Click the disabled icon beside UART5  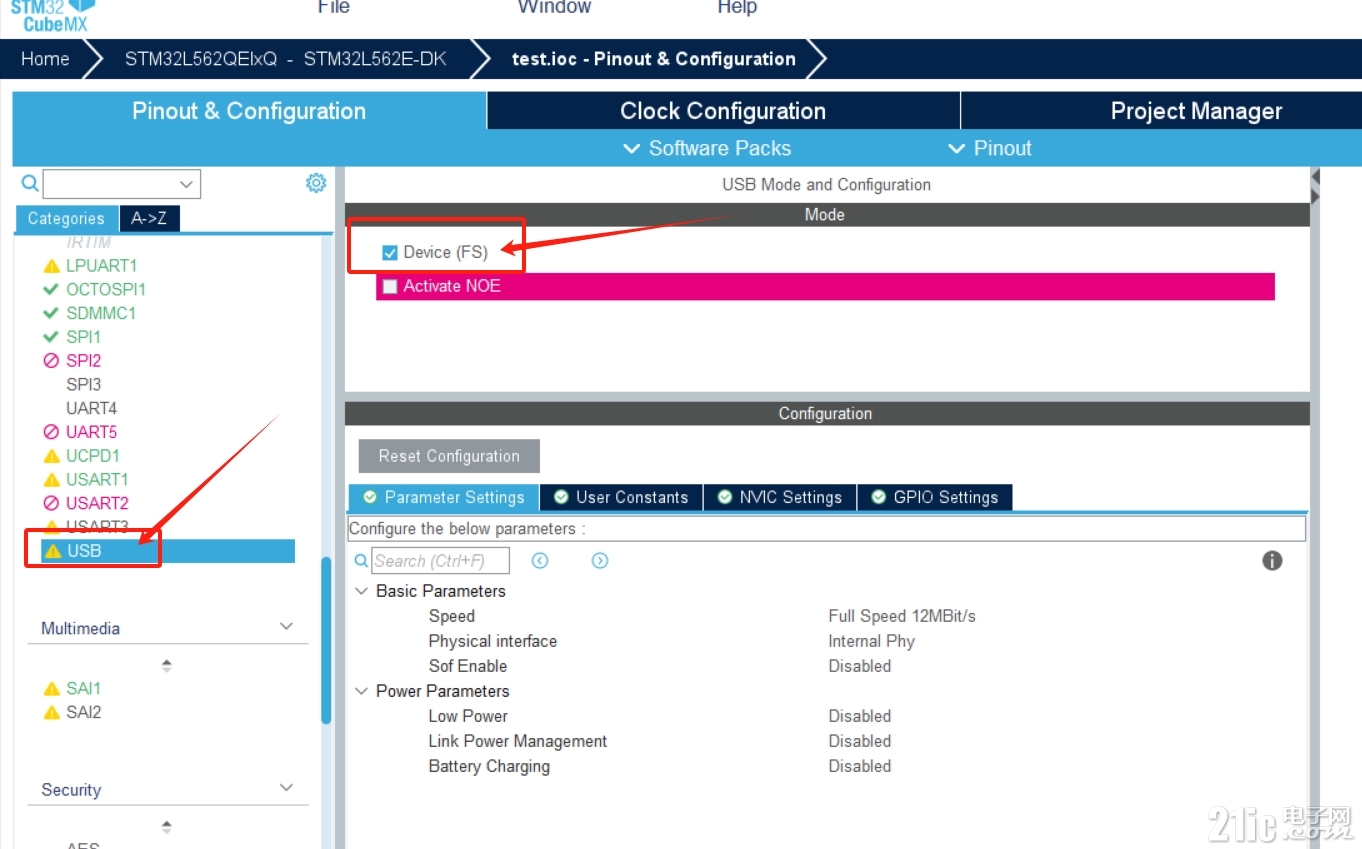pos(52,432)
